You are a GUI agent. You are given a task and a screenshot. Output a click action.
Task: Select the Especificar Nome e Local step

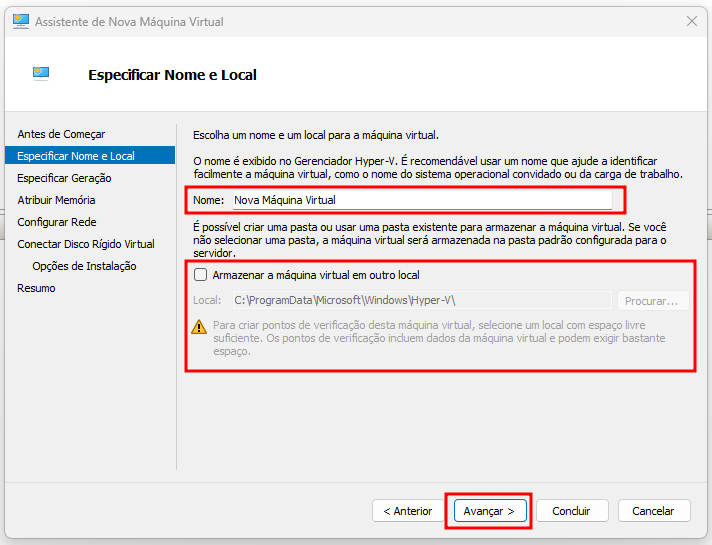[x=90, y=155]
